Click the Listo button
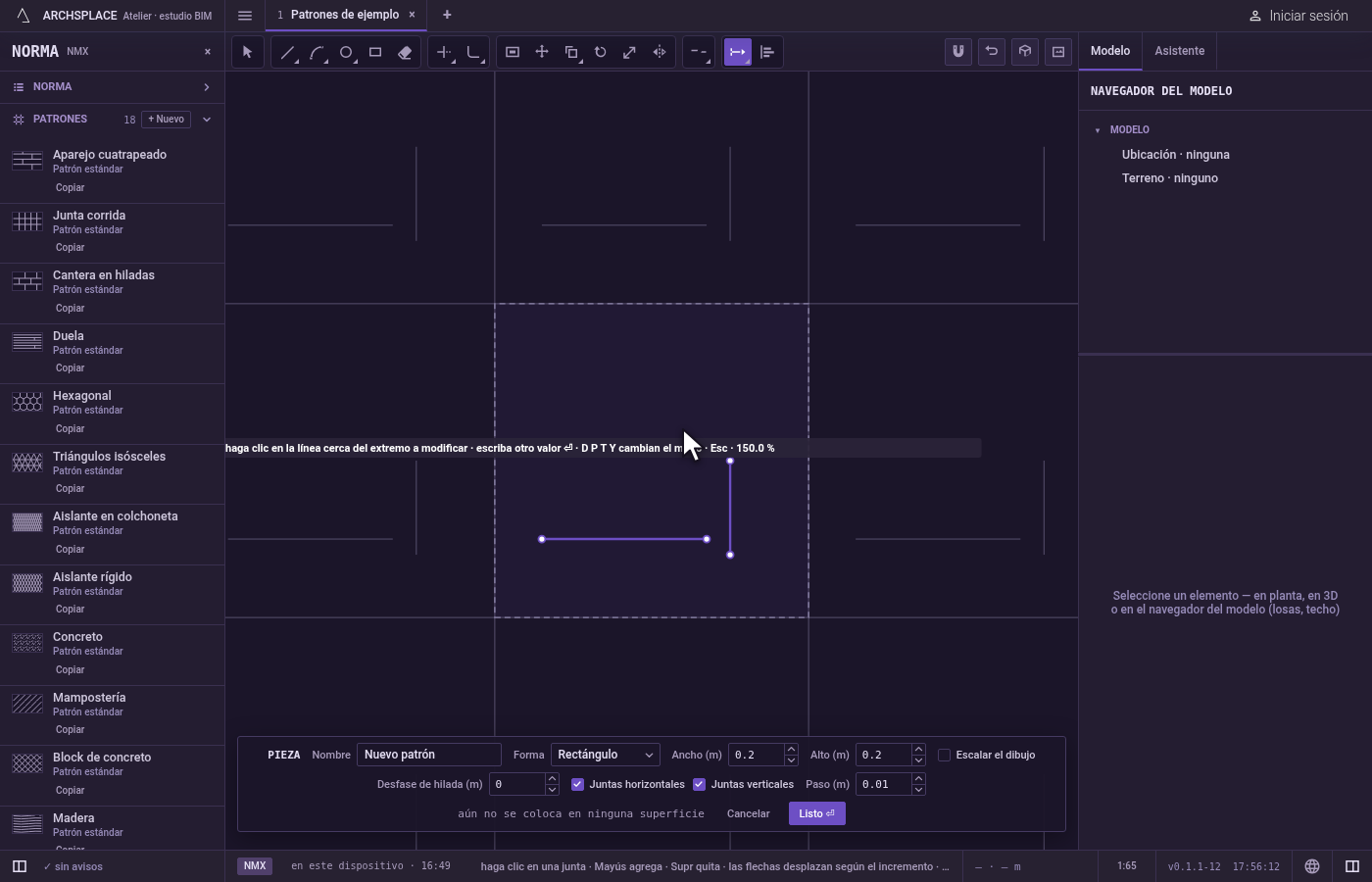The image size is (1372, 882). (x=816, y=813)
